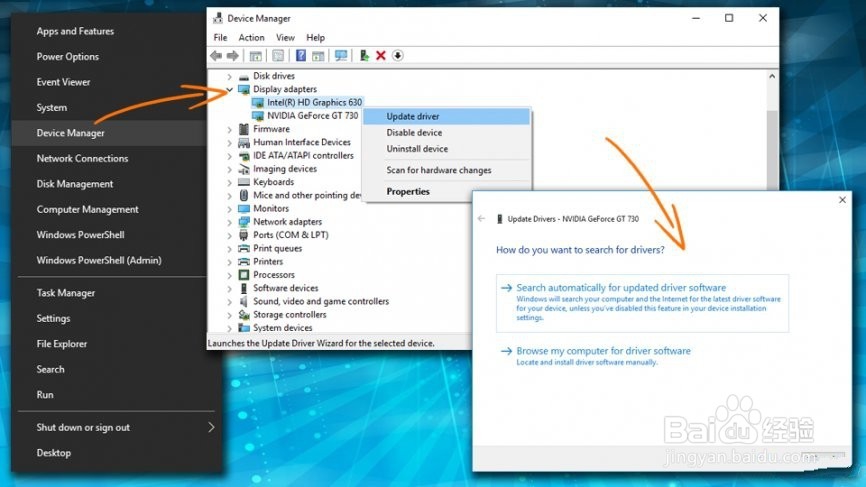Click the Scan for hardware changes monitor icon
Screen dimensions: 866x487
(341, 55)
